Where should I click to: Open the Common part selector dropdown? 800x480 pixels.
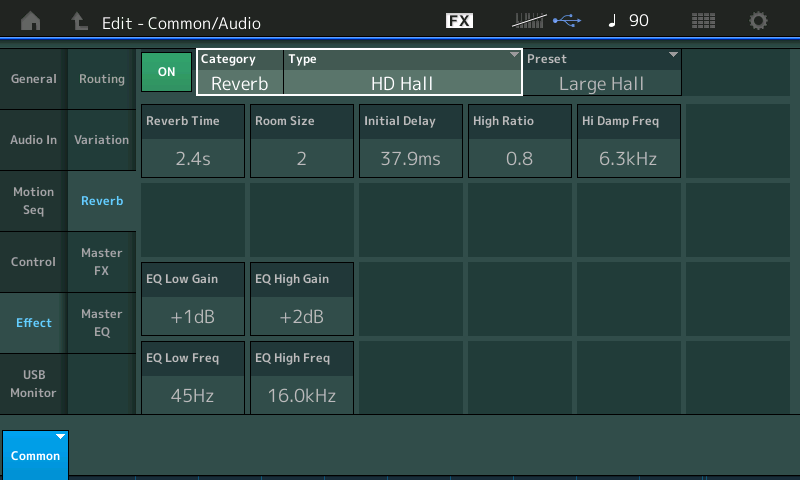[35, 455]
